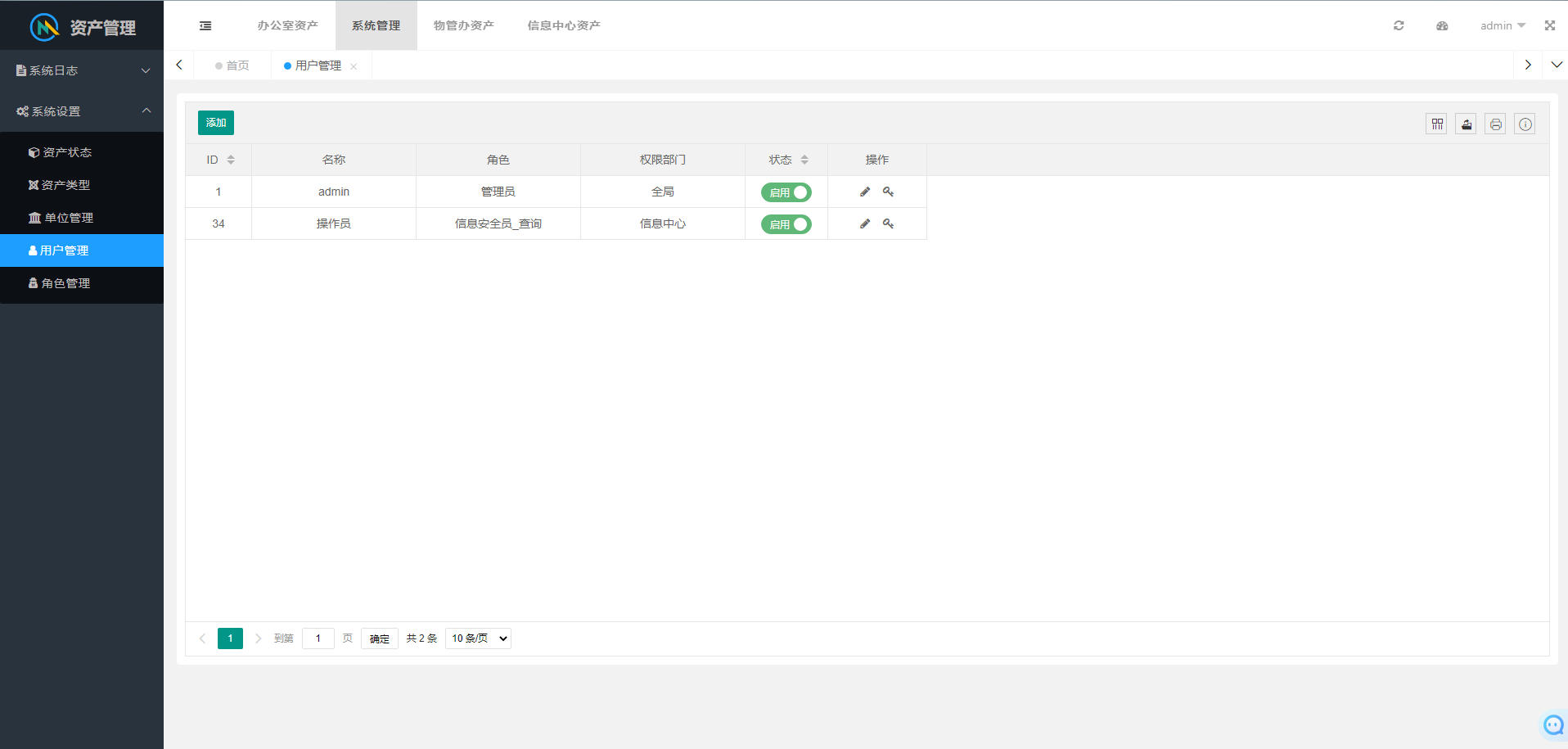Click the table info icon
This screenshot has height=749, width=1568.
pos(1525,124)
